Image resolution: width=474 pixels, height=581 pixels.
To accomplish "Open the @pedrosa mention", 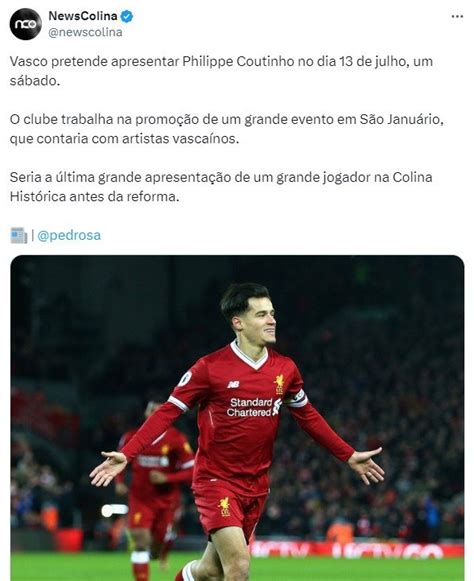I will (69, 235).
